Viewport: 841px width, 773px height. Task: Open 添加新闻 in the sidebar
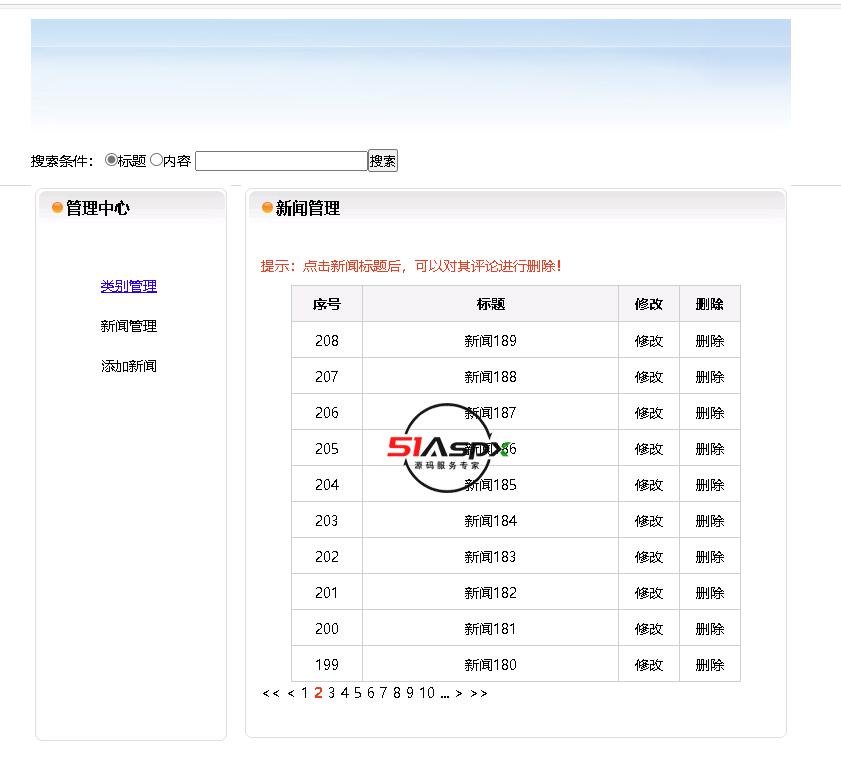(128, 366)
